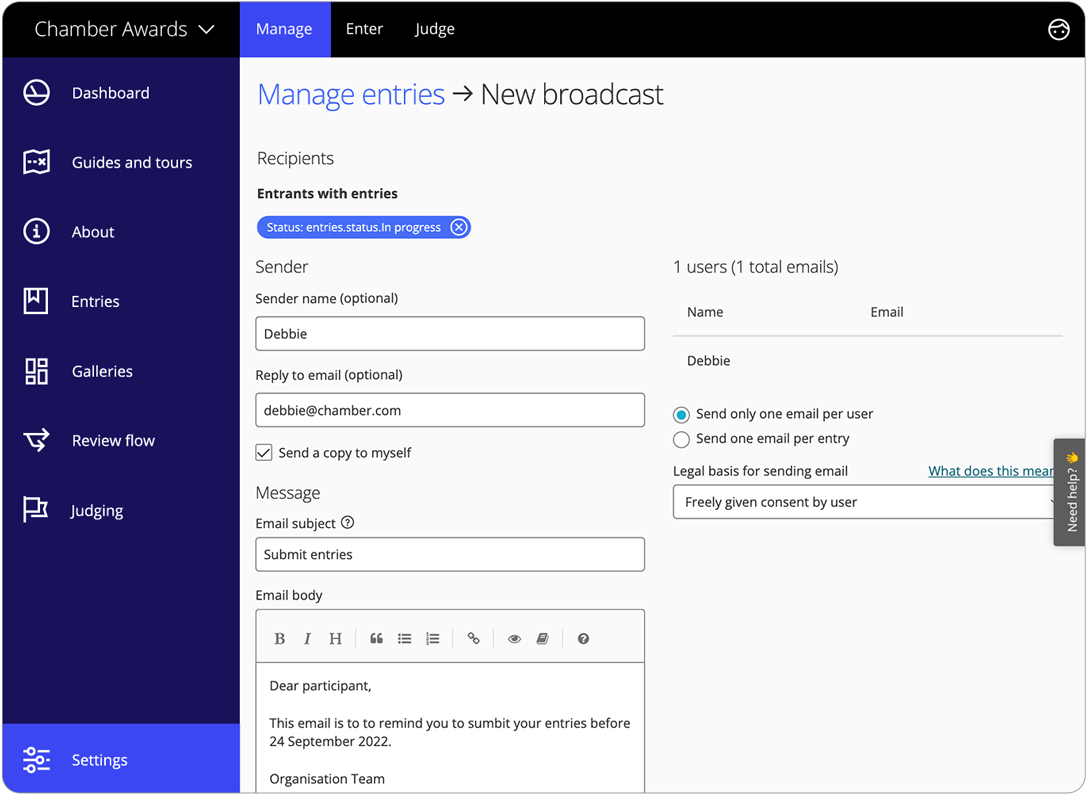Click the Reply to email input field
Image resolution: width=1086 pixels, height=797 pixels.
450,410
